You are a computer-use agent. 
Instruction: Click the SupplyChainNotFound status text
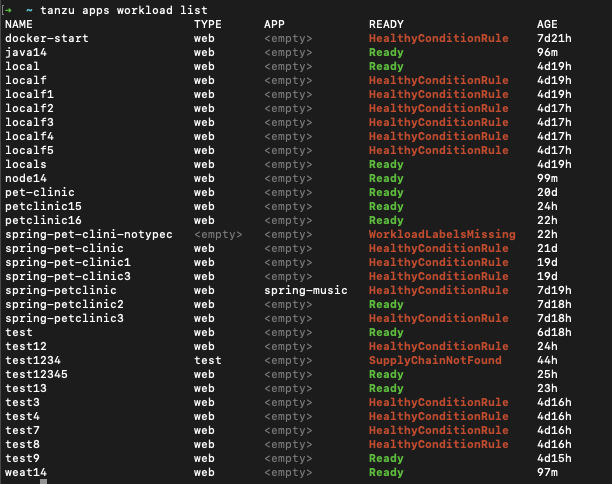(435, 360)
